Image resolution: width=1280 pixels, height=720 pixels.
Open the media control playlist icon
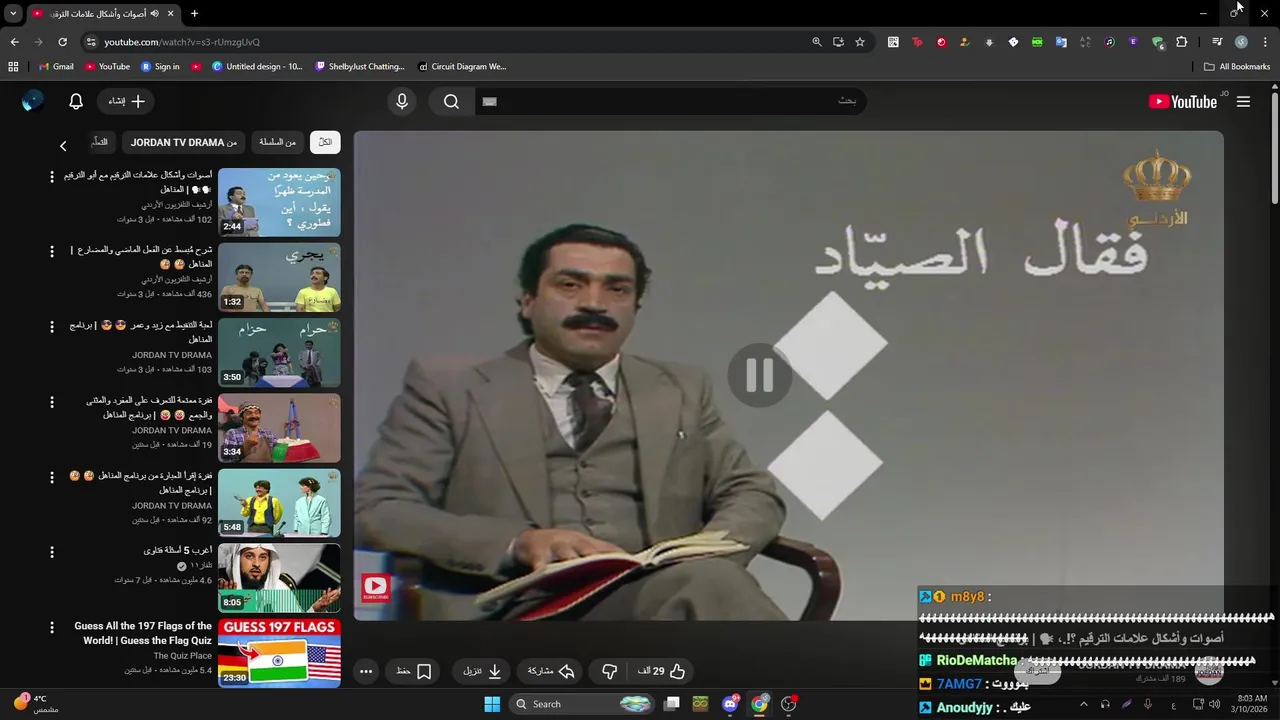tap(1217, 42)
